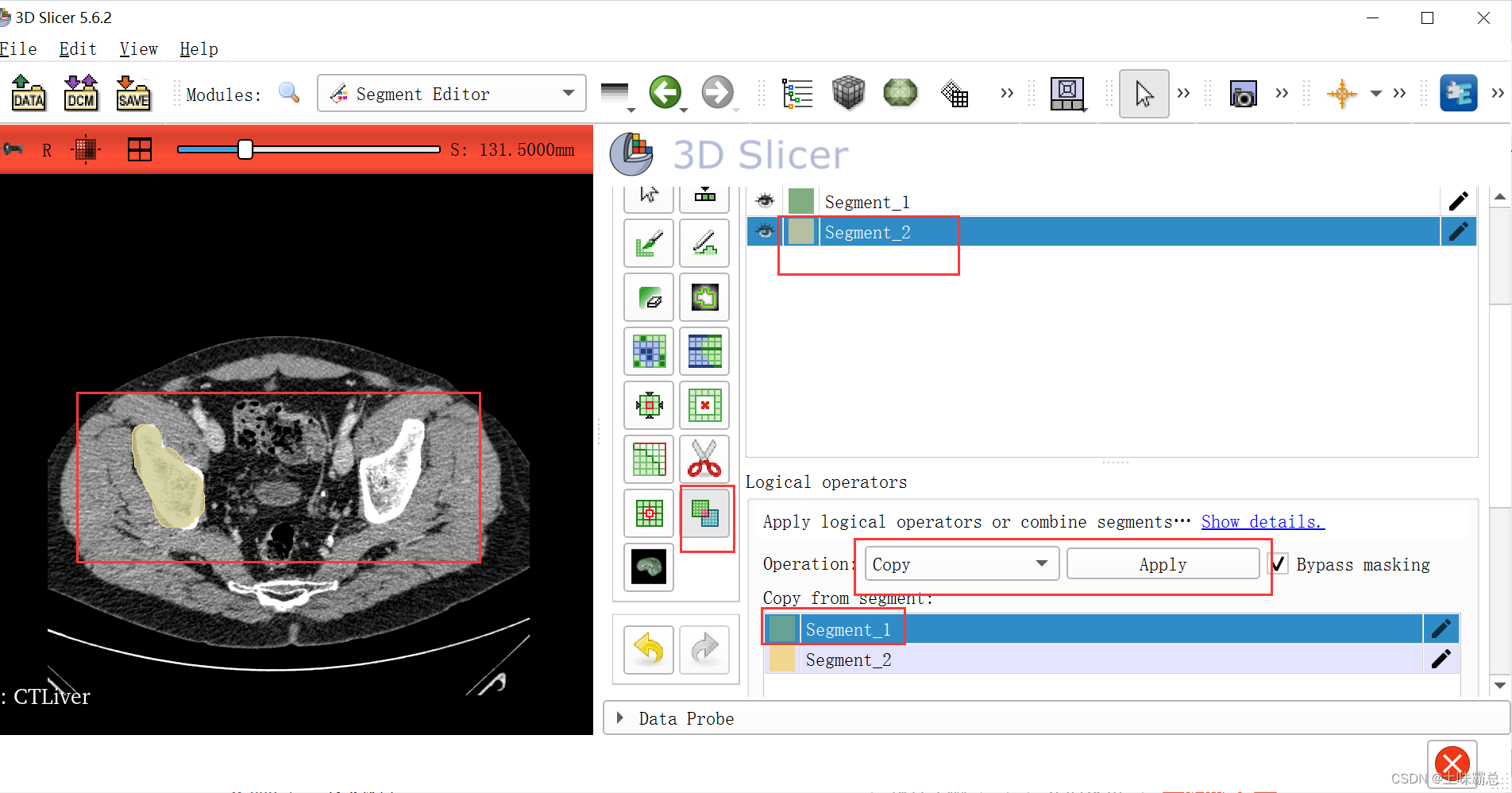This screenshot has width=1512, height=793.
Task: Click the Segment_2 color swatch
Action: pos(800,231)
